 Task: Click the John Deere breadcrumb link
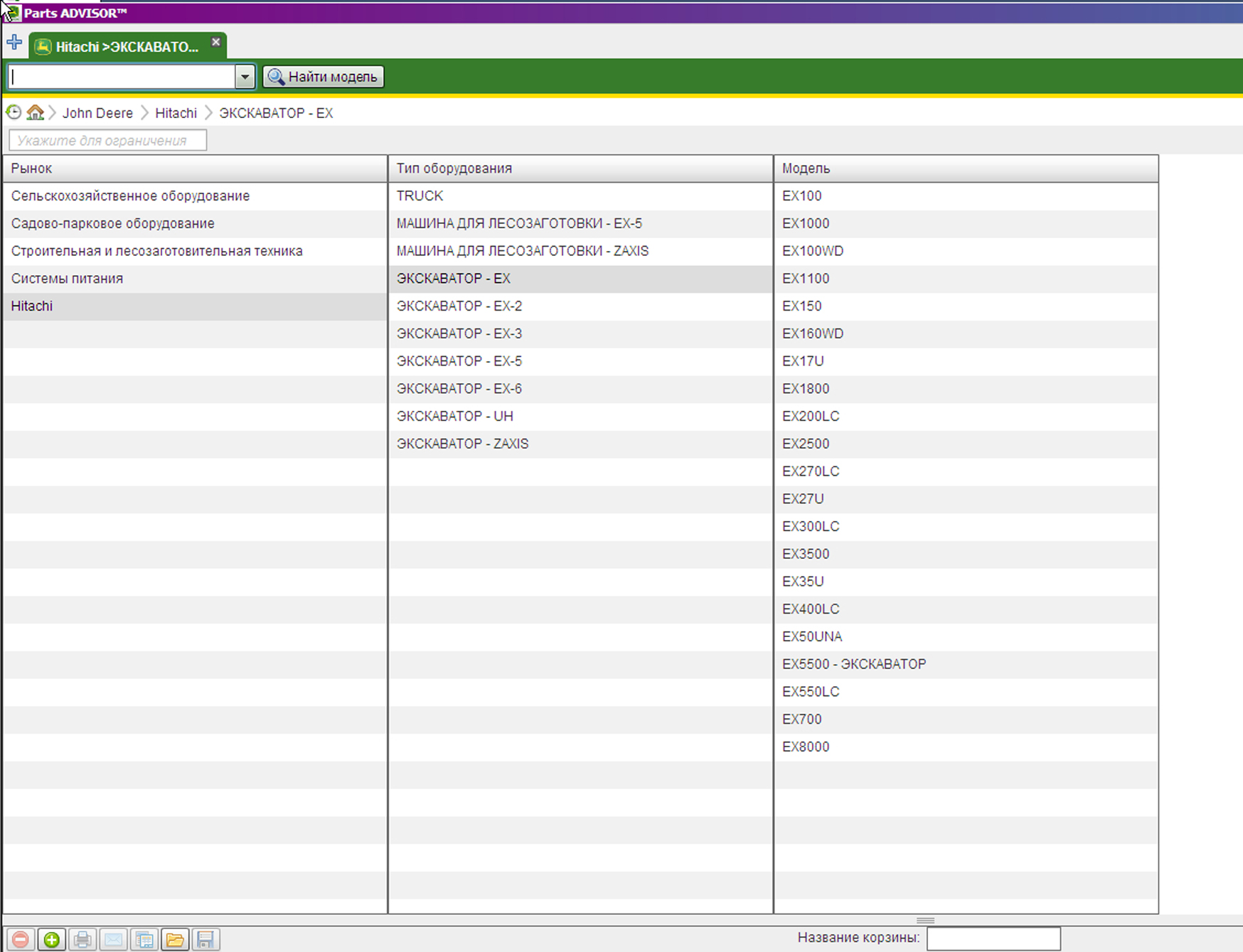[97, 113]
